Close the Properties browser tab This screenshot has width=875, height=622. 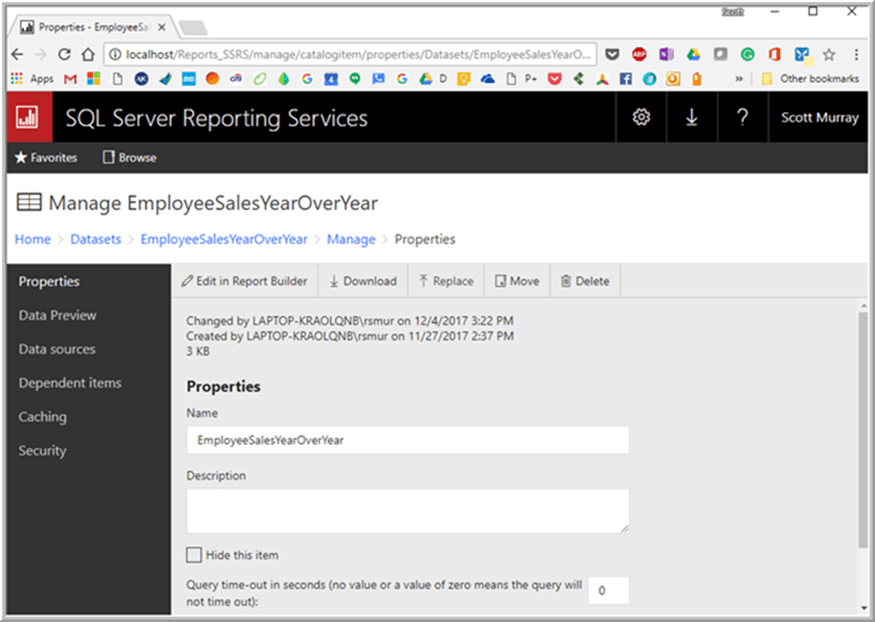pyautogui.click(x=161, y=27)
